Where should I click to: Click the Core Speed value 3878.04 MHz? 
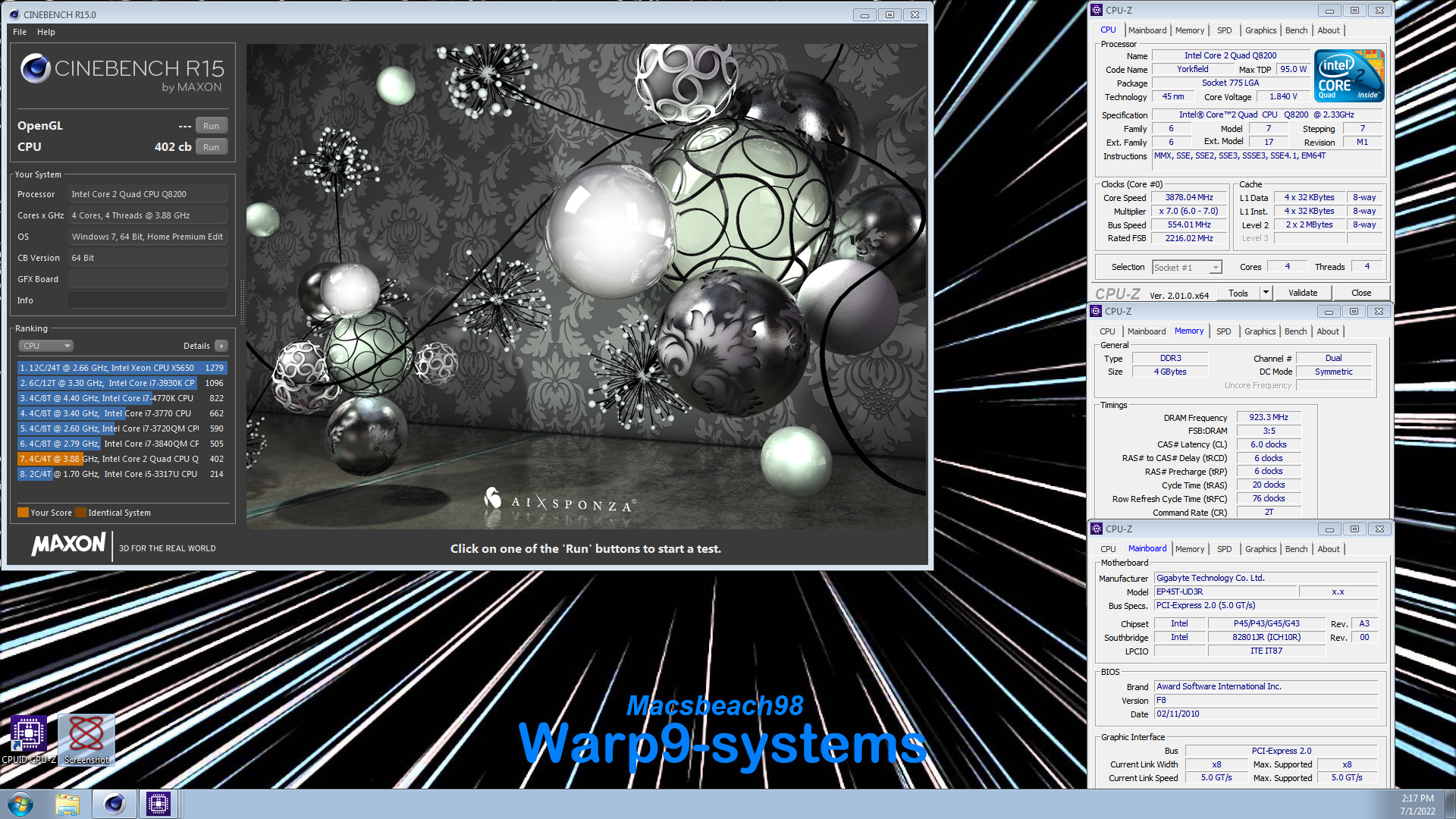pyautogui.click(x=1189, y=197)
